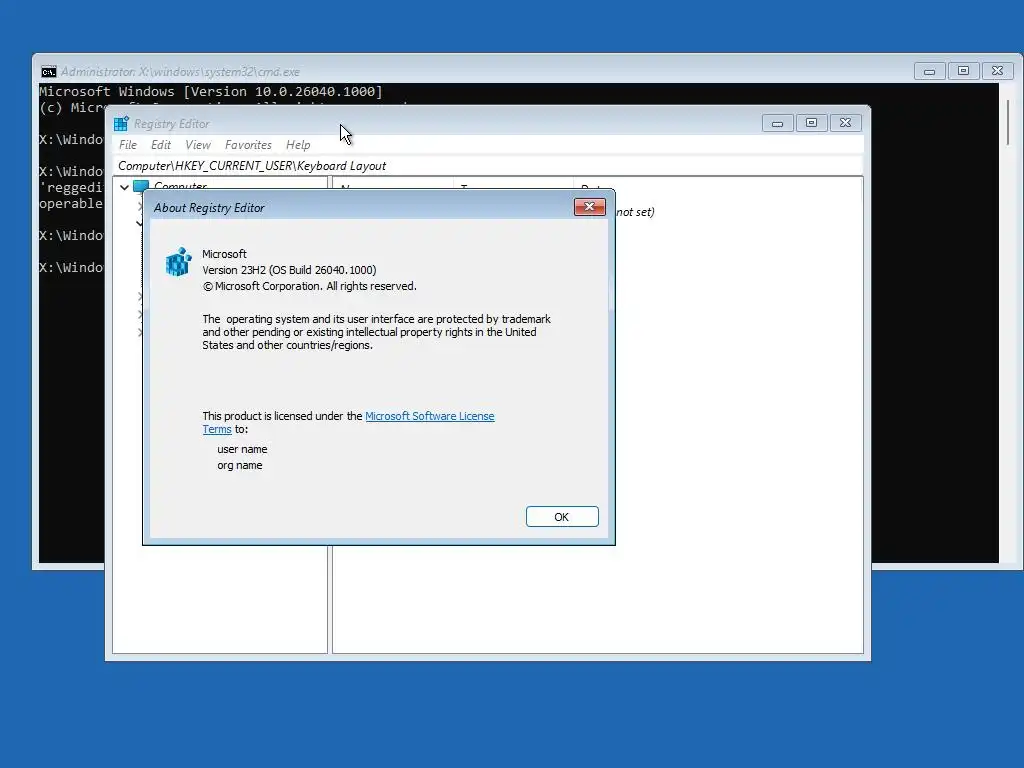Click OK in About Registry Editor dialog

[562, 517]
